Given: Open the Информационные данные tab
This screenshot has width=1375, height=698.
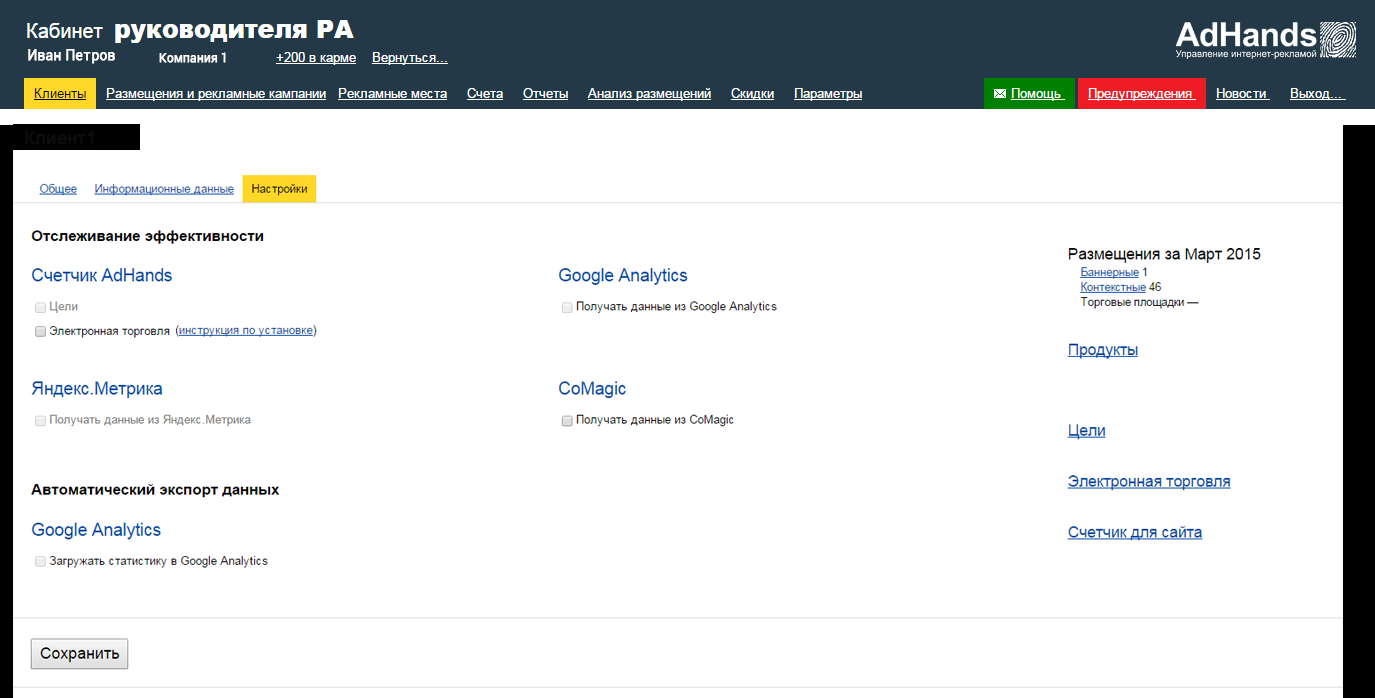Looking at the screenshot, I should coord(164,189).
